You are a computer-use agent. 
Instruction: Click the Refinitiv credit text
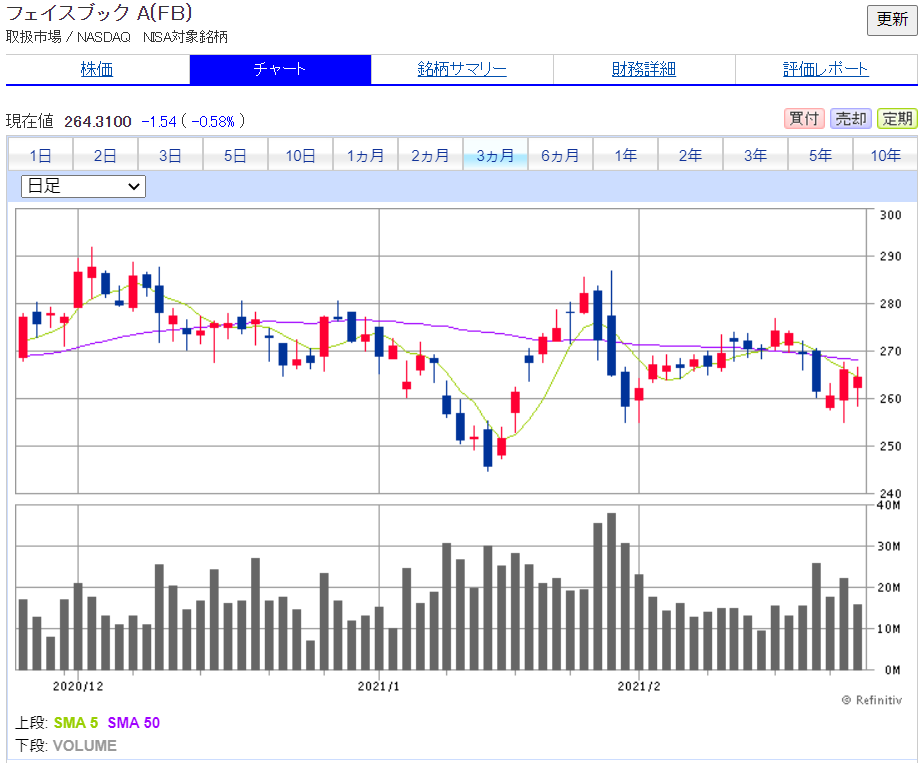point(872,700)
